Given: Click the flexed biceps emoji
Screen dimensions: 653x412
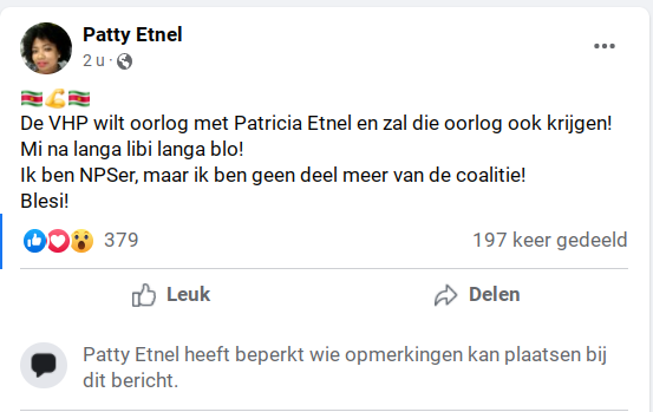Looking at the screenshot, I should [55, 100].
